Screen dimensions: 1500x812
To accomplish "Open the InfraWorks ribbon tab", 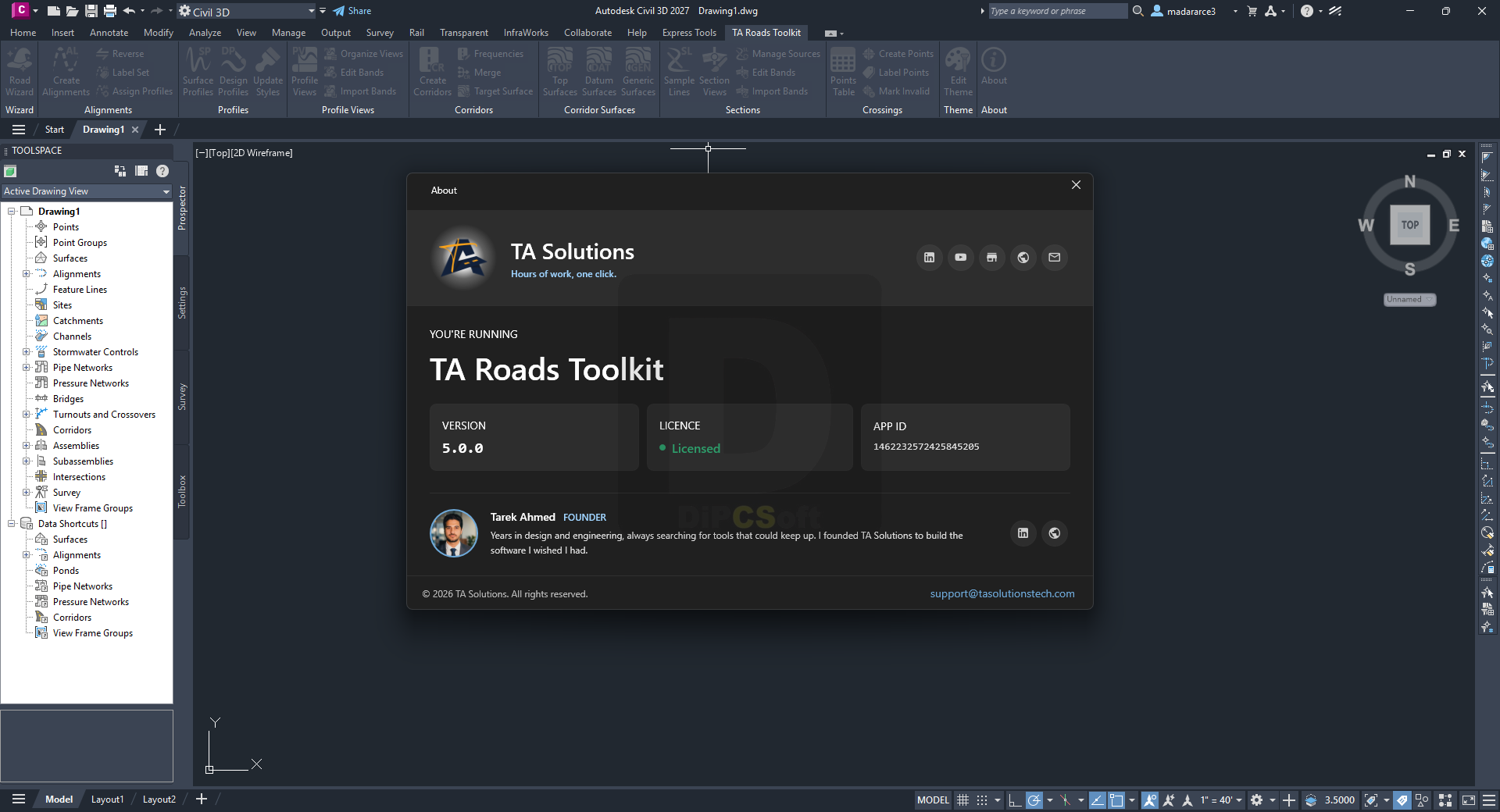I will click(526, 33).
